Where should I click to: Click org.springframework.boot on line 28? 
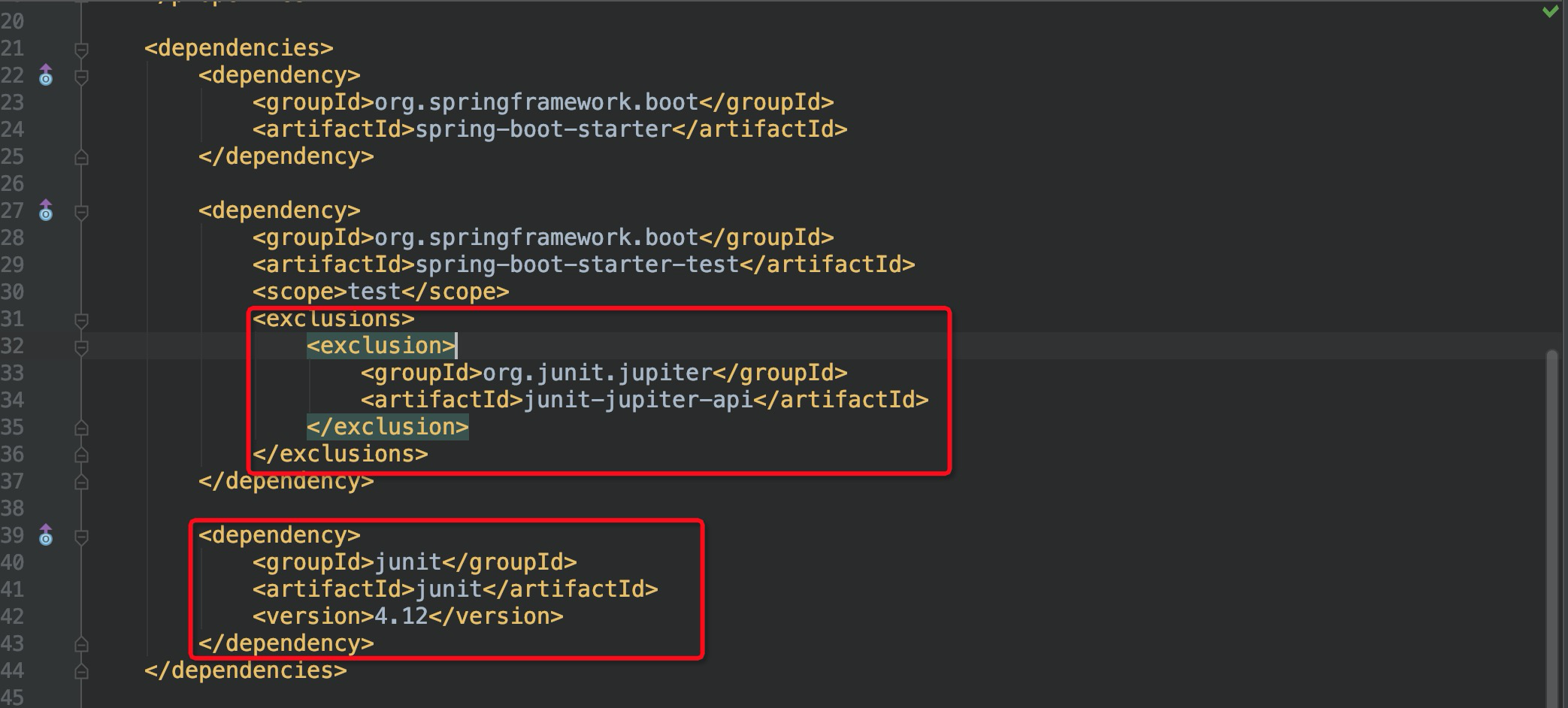[537, 238]
